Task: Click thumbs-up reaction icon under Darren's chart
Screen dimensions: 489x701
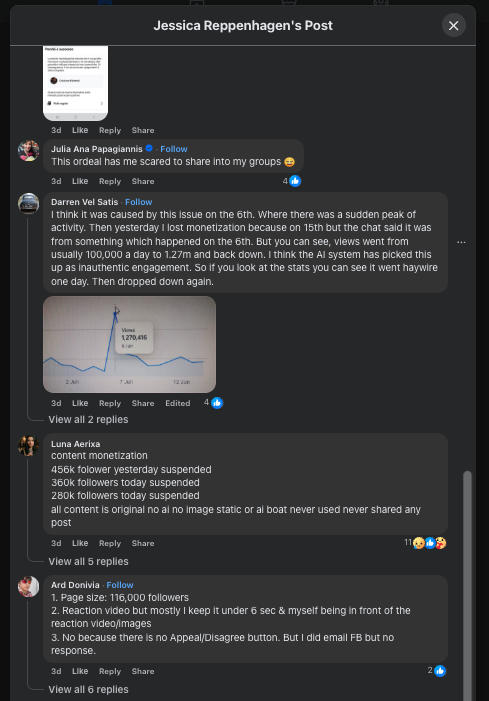Action: 217,403
